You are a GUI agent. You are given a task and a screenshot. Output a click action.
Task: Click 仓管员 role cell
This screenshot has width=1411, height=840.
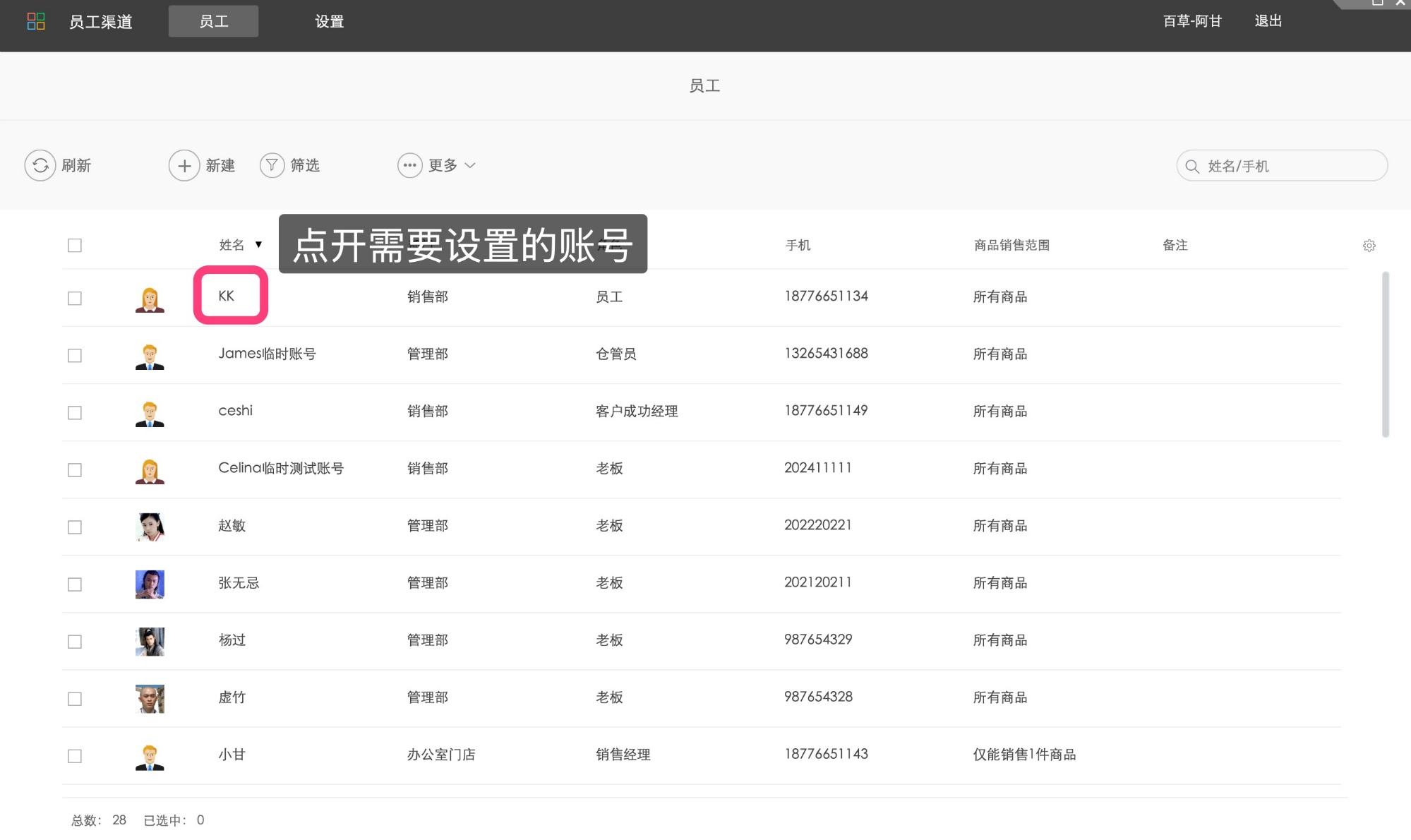(x=616, y=354)
